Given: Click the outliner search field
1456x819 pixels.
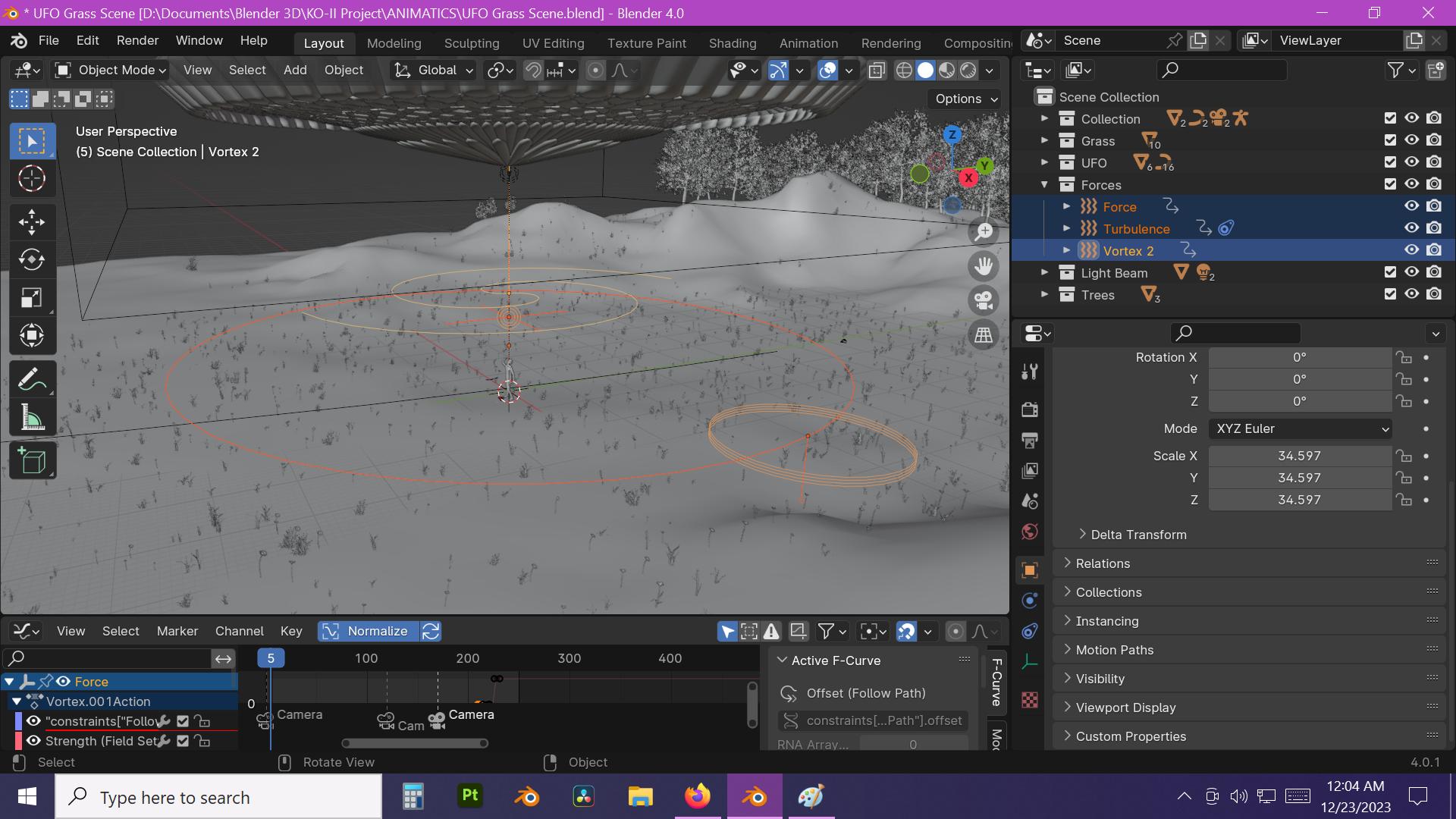Looking at the screenshot, I should coord(1222,70).
